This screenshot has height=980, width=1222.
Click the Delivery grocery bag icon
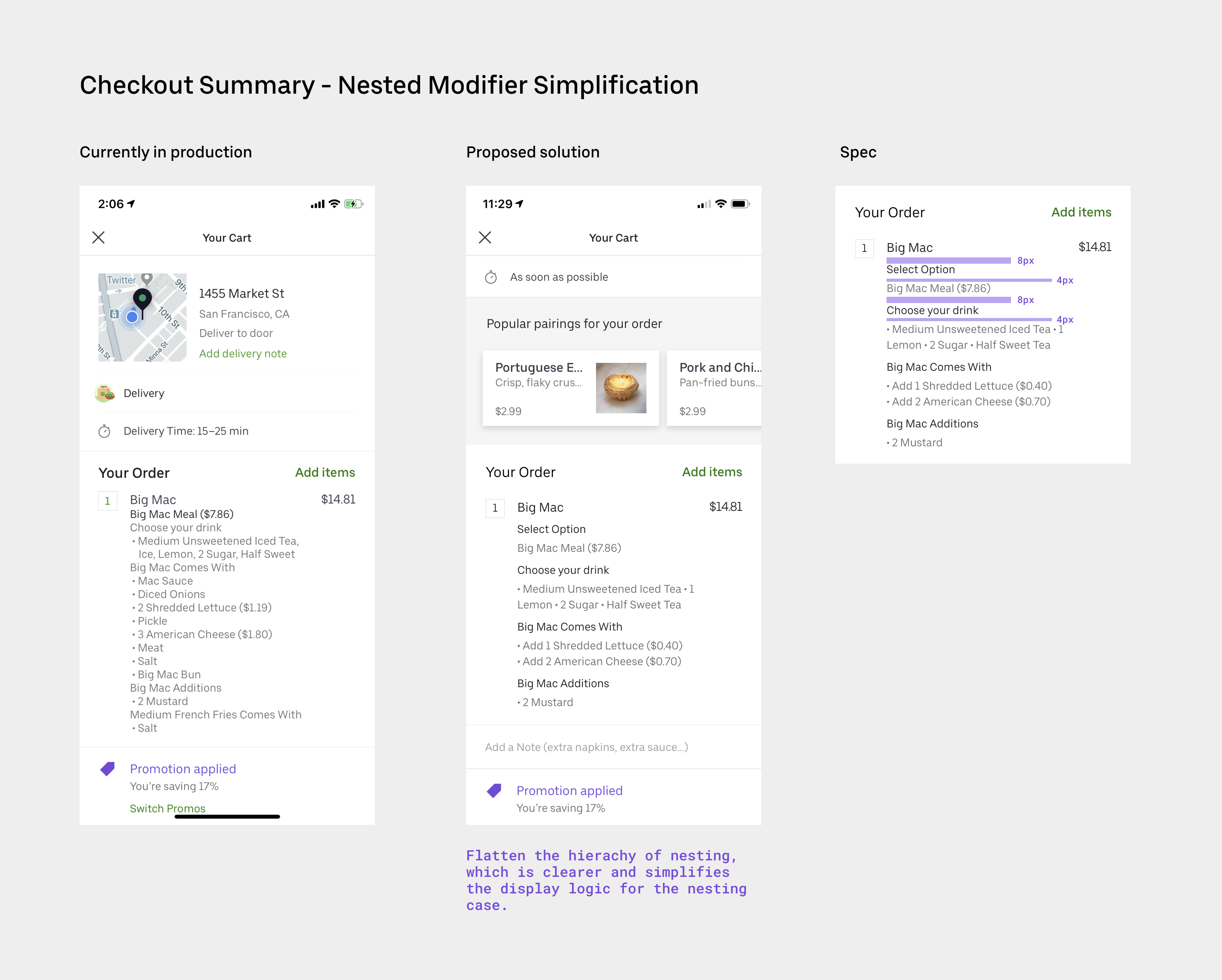click(104, 393)
